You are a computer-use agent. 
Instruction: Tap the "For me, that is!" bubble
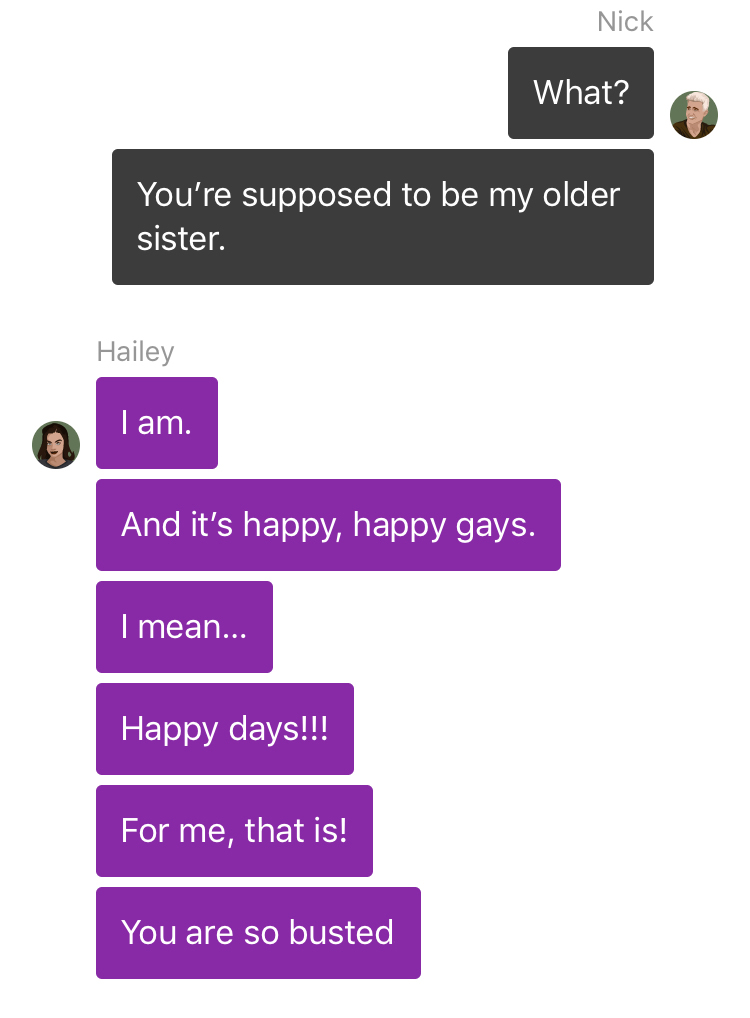click(x=234, y=830)
